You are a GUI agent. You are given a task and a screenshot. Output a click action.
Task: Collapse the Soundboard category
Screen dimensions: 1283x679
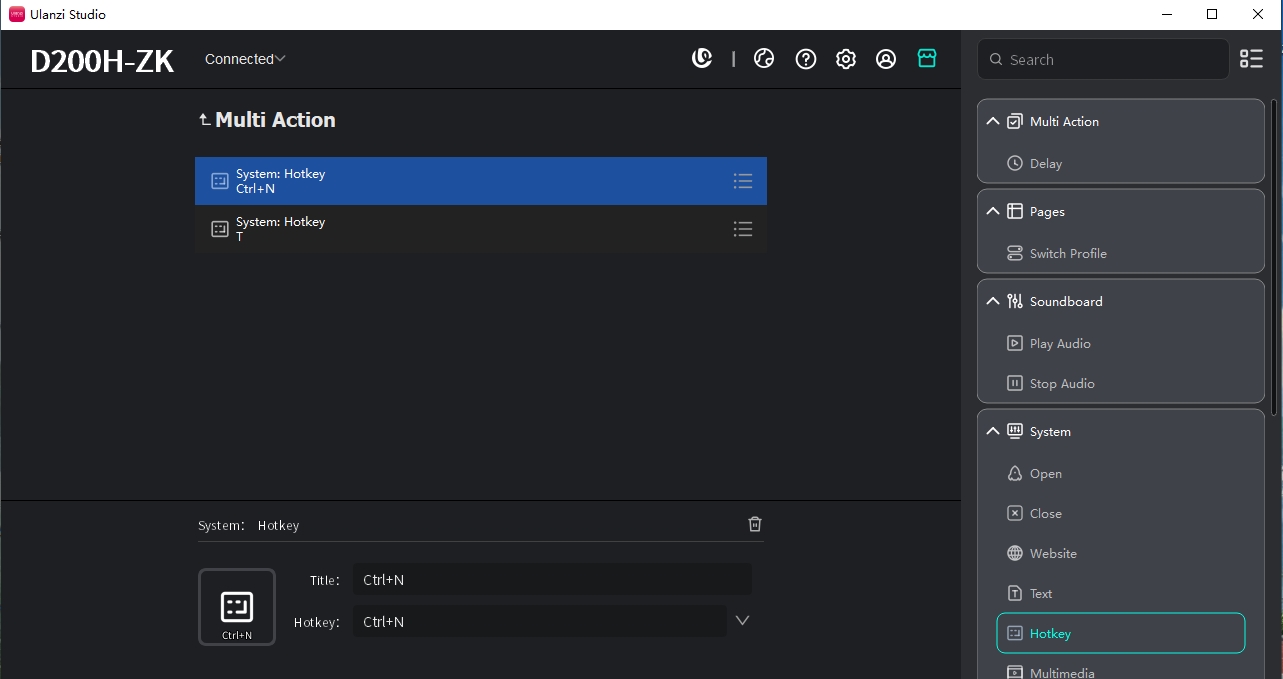992,301
